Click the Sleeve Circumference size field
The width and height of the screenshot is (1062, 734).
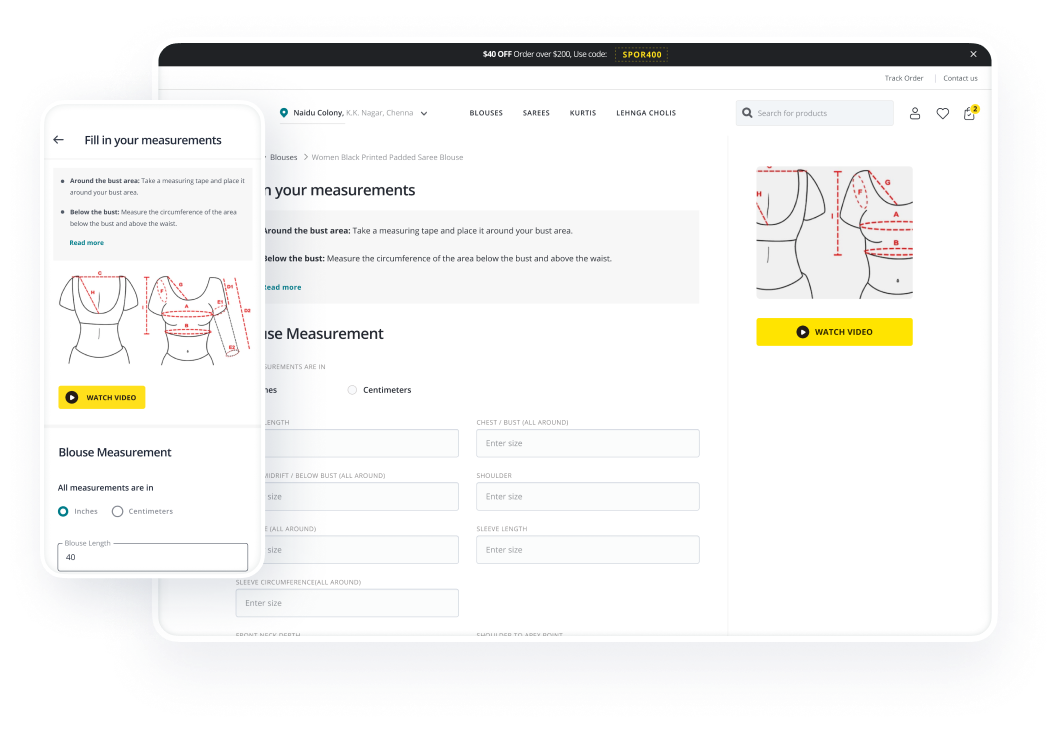347,603
